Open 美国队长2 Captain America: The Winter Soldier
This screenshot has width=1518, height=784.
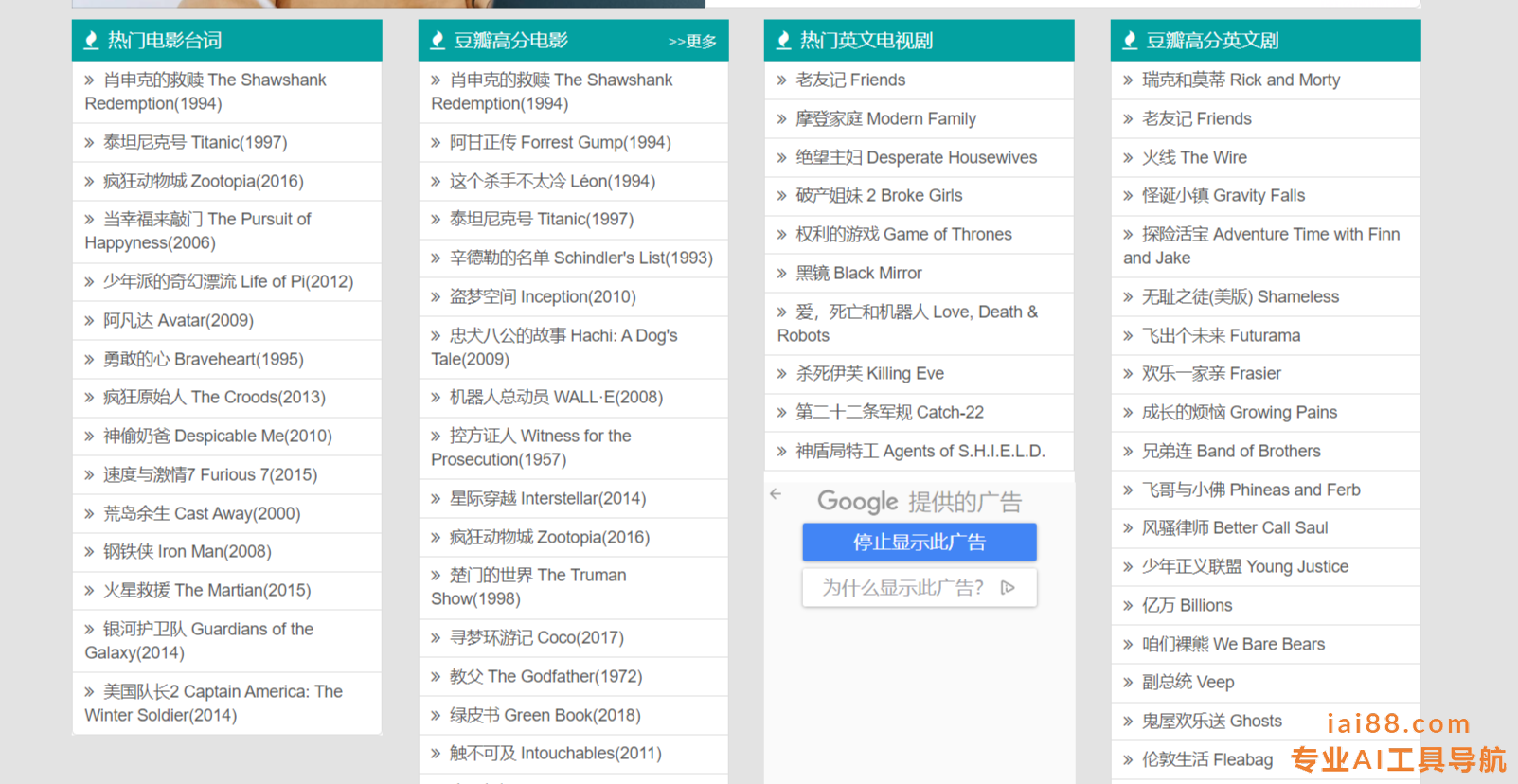(213, 704)
